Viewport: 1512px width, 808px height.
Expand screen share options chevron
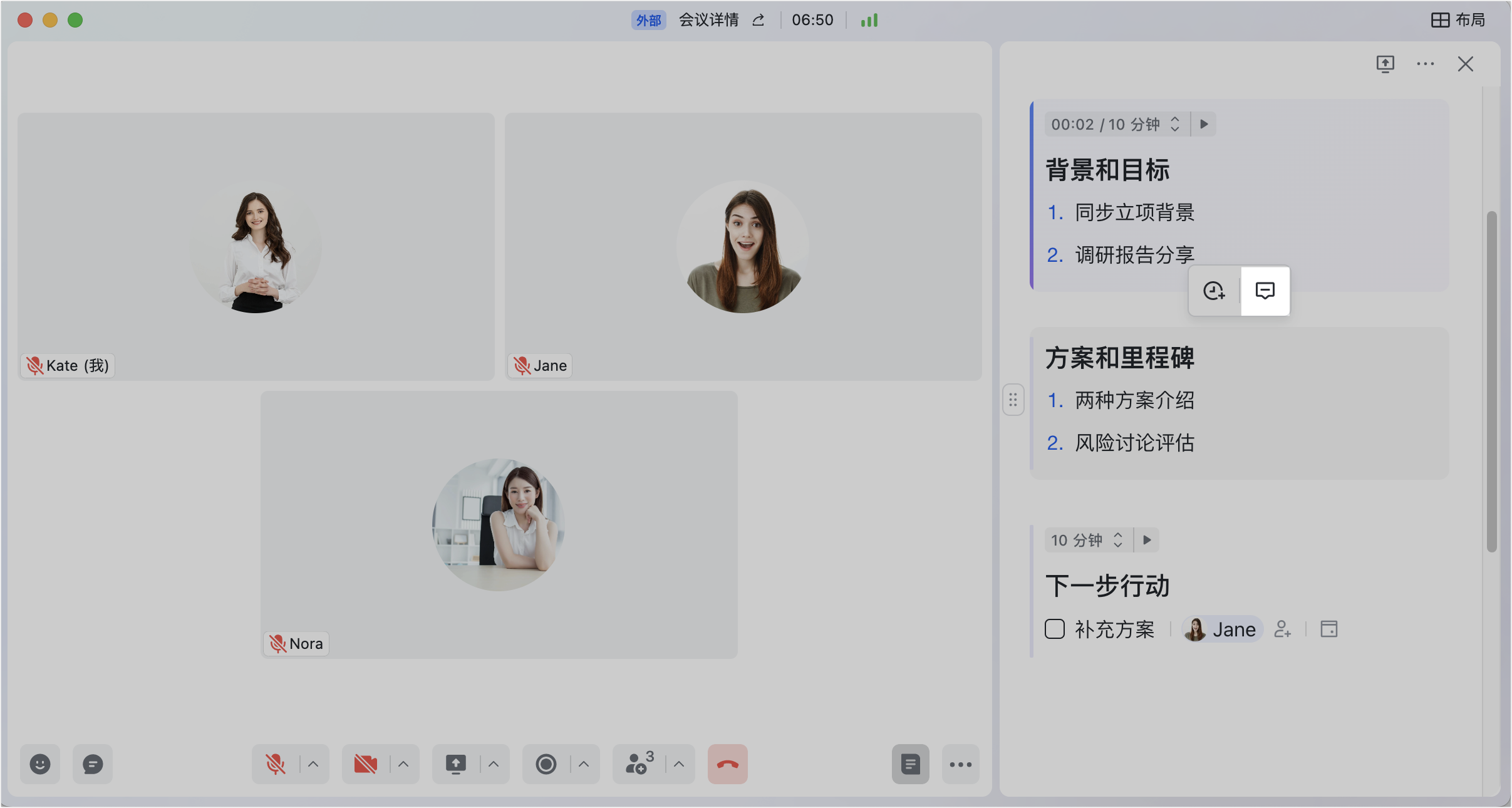tap(494, 764)
